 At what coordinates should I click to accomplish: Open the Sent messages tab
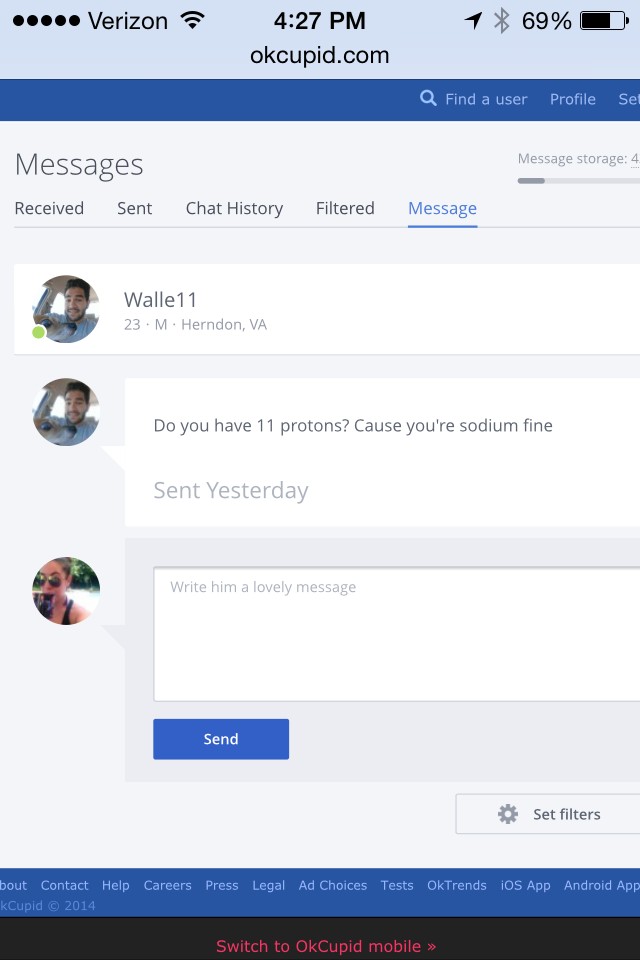point(135,208)
